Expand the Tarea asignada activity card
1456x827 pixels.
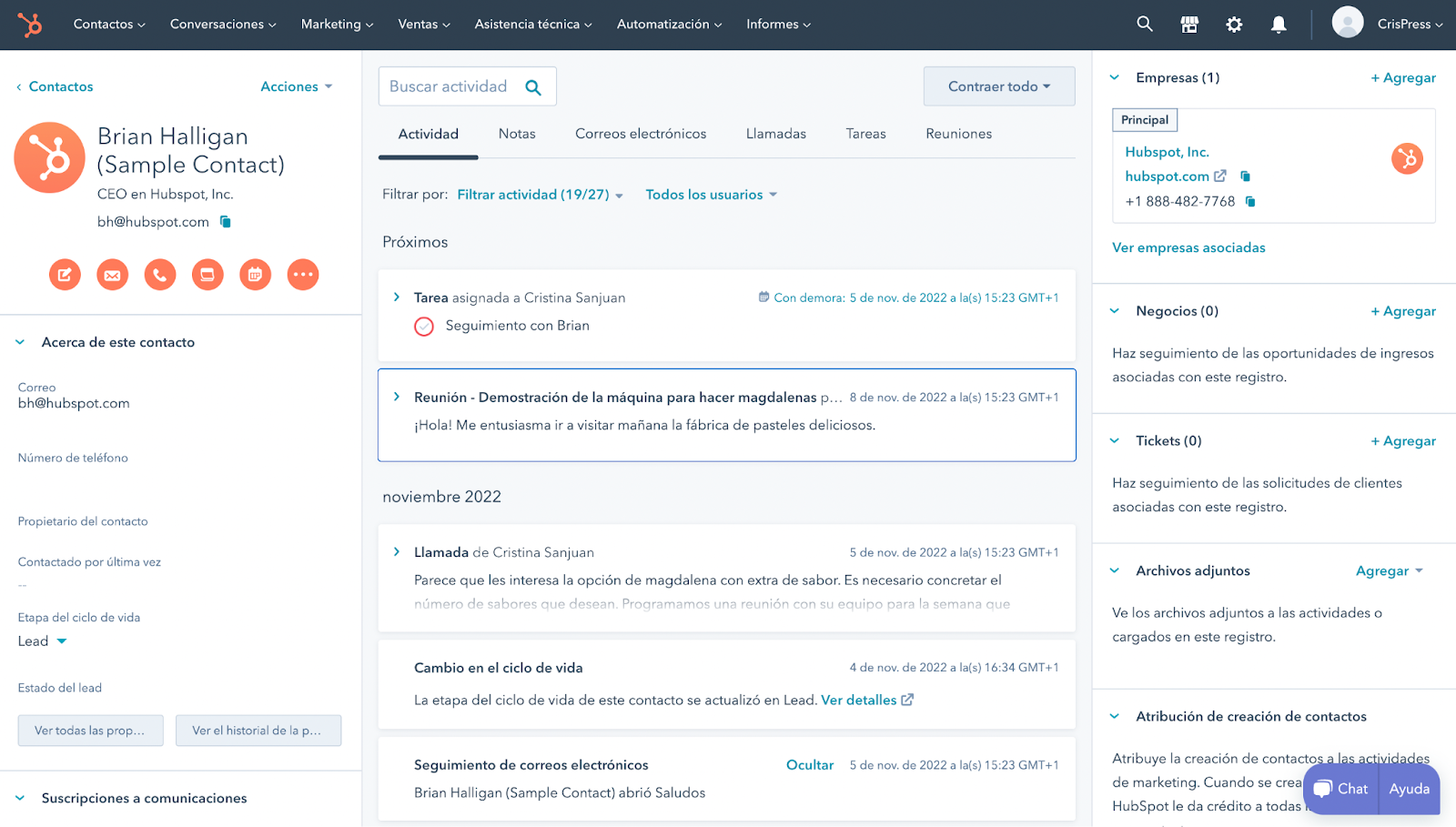point(397,298)
